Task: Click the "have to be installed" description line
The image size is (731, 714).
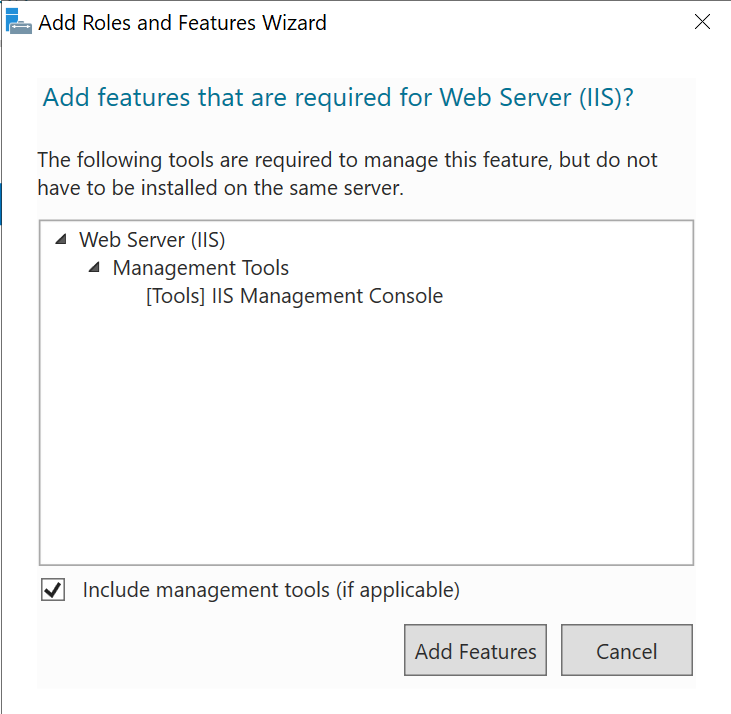Action: [220, 188]
